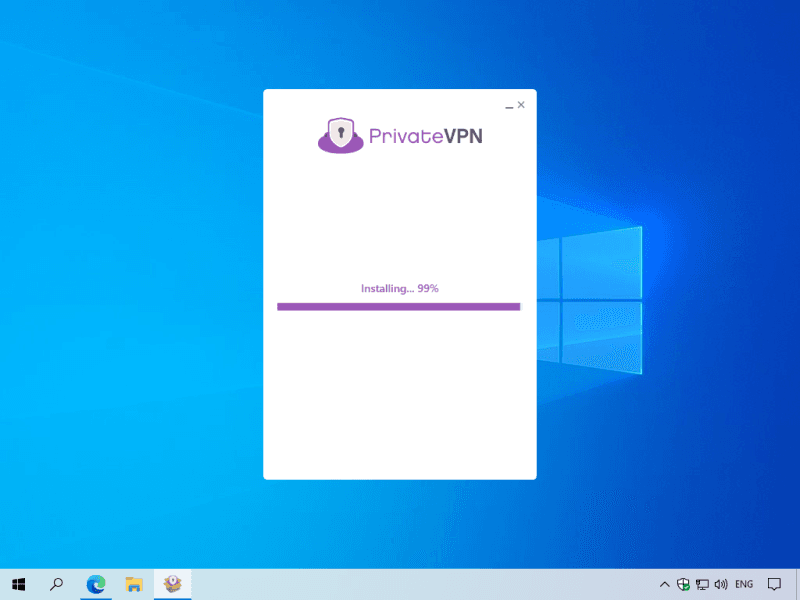Open the ENG input language selector
800x600 pixels.
(x=744, y=584)
